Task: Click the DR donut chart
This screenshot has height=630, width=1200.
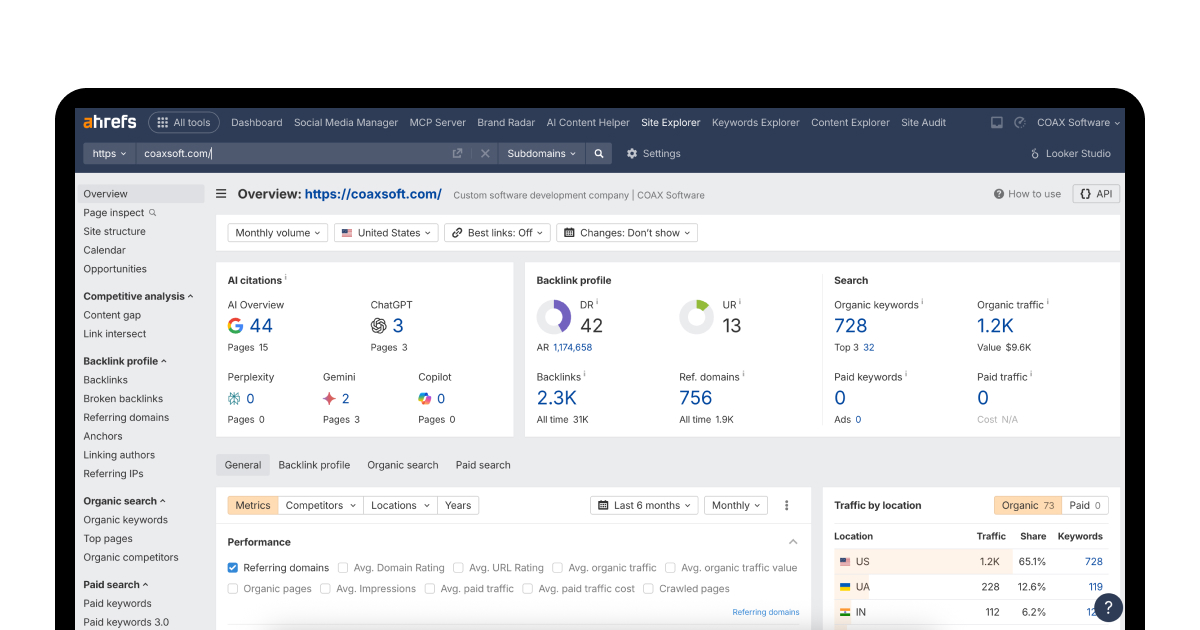Action: coord(554,317)
